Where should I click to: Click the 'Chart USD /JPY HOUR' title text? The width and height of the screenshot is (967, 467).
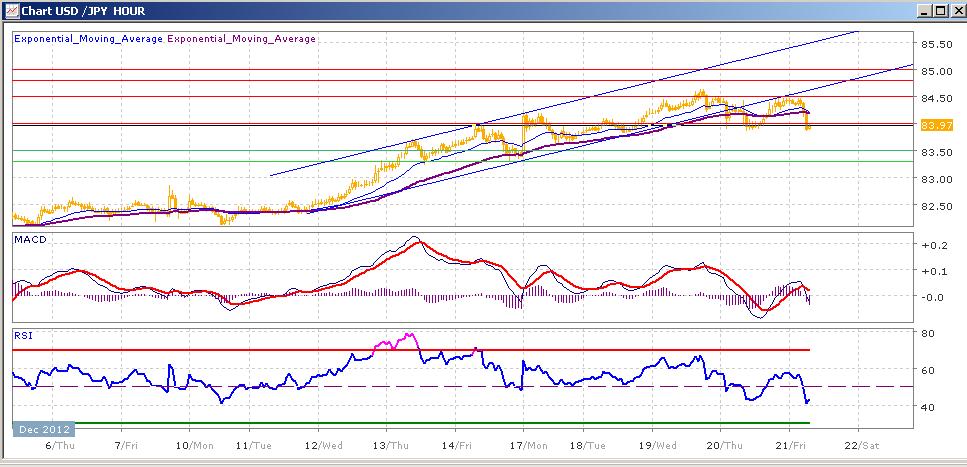83,10
